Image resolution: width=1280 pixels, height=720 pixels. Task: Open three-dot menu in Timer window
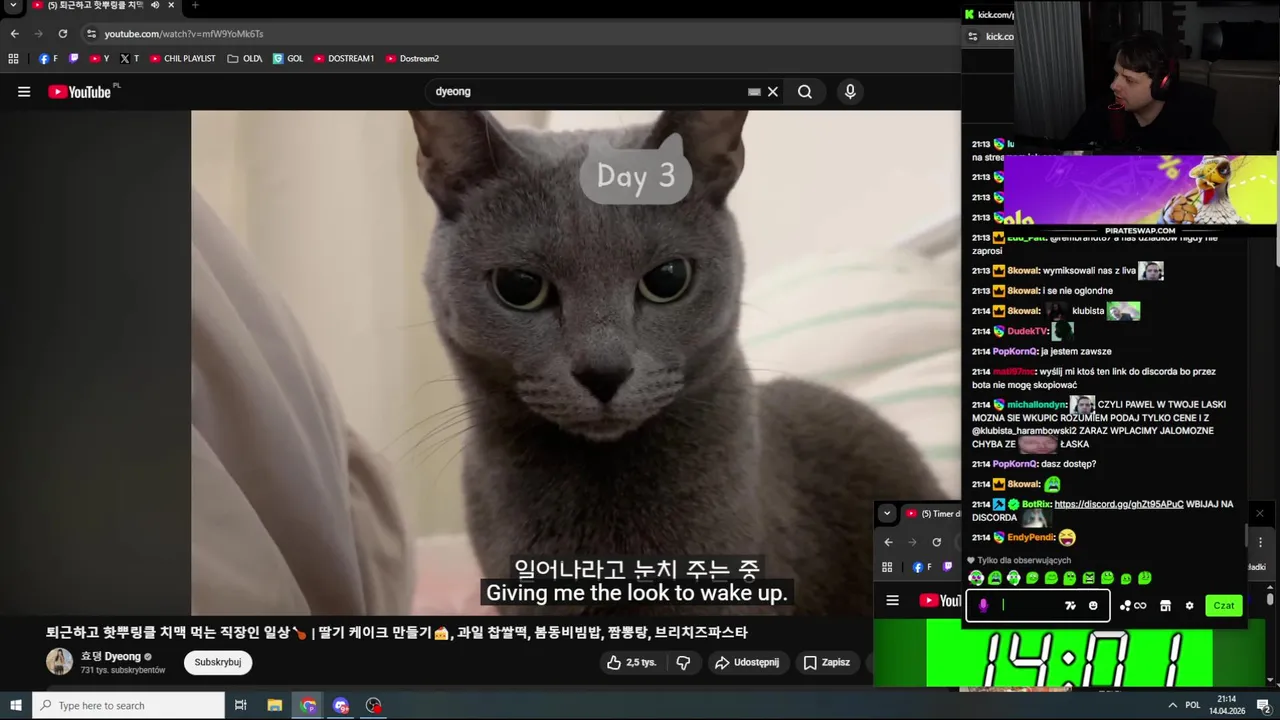coord(1260,542)
